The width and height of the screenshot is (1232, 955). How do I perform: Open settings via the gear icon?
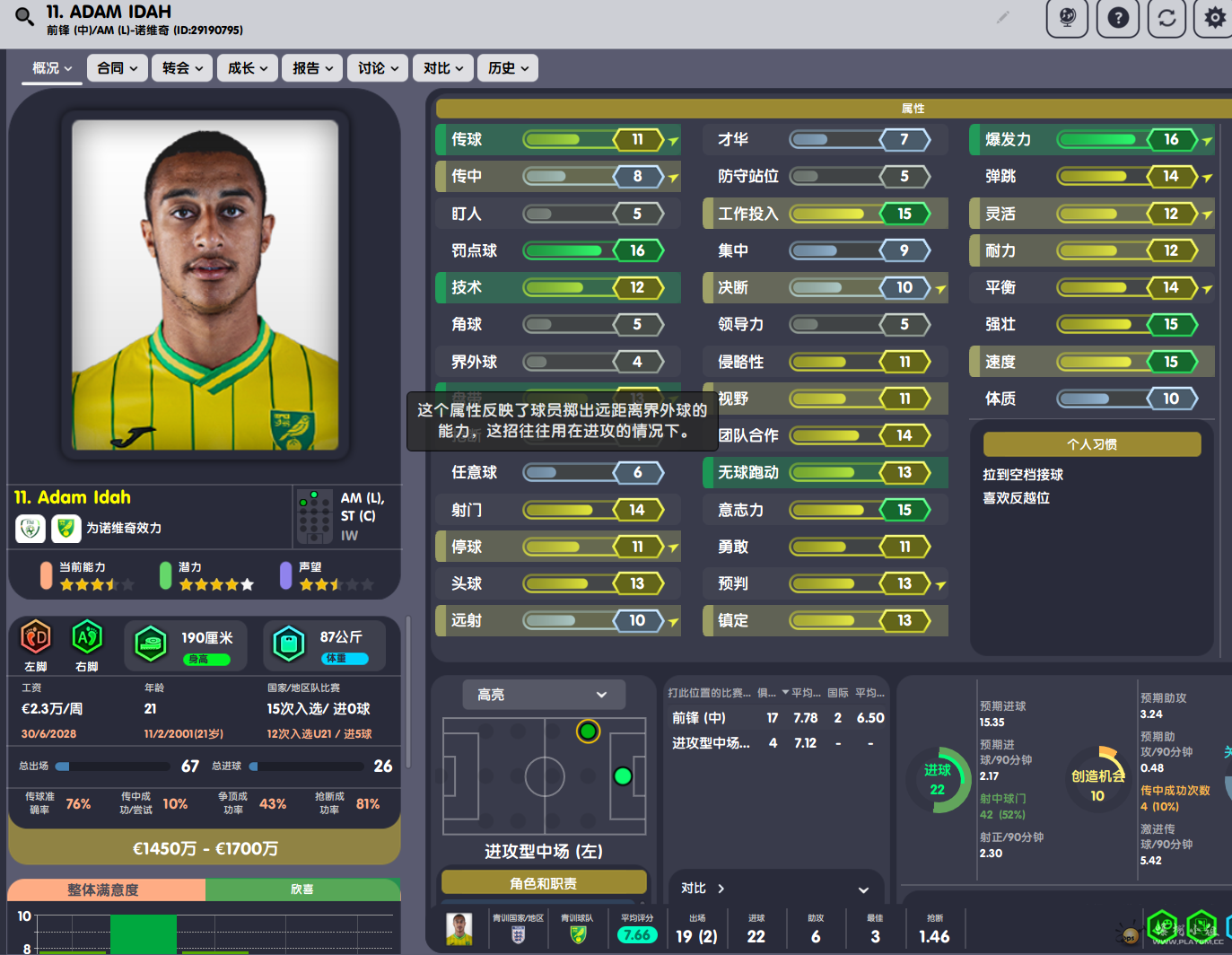point(1214,18)
